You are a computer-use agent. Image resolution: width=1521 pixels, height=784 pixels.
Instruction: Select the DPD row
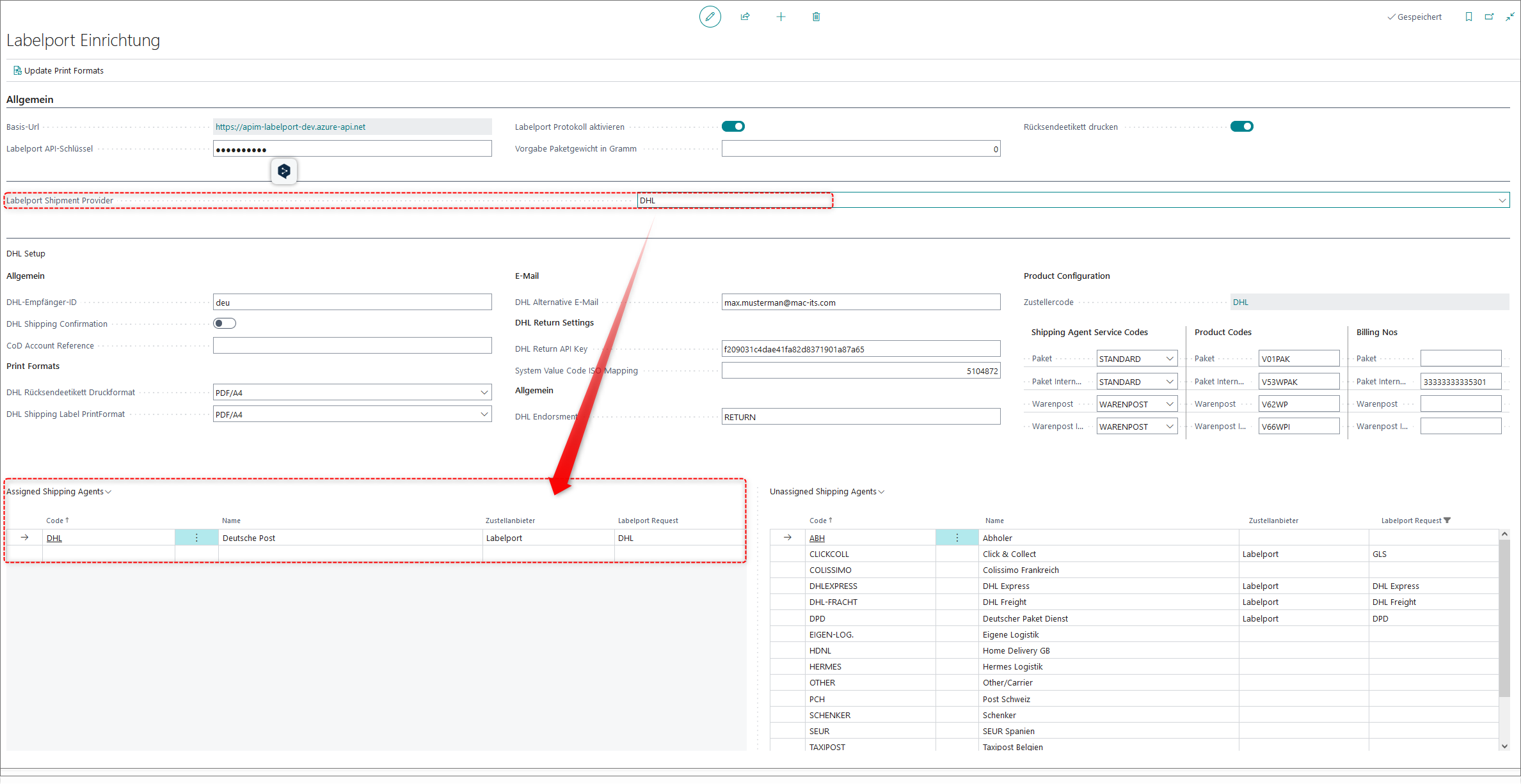[1134, 618]
